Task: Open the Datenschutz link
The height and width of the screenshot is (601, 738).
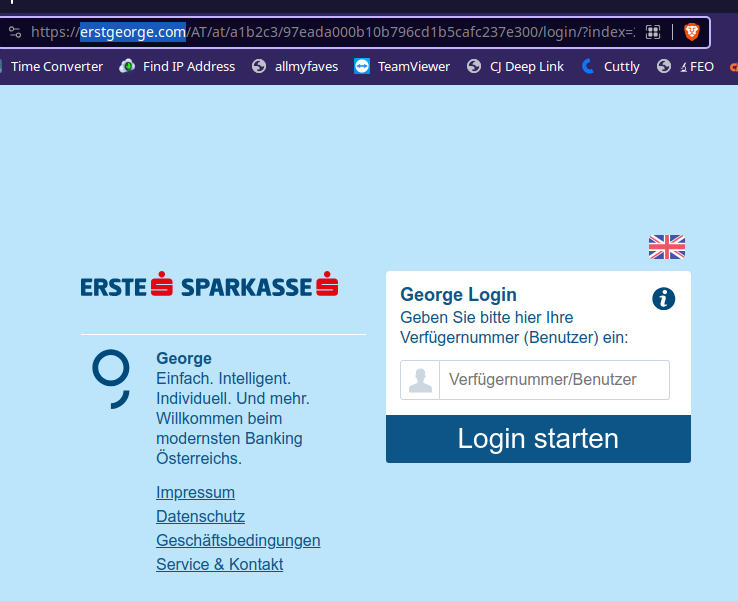Action: click(201, 516)
